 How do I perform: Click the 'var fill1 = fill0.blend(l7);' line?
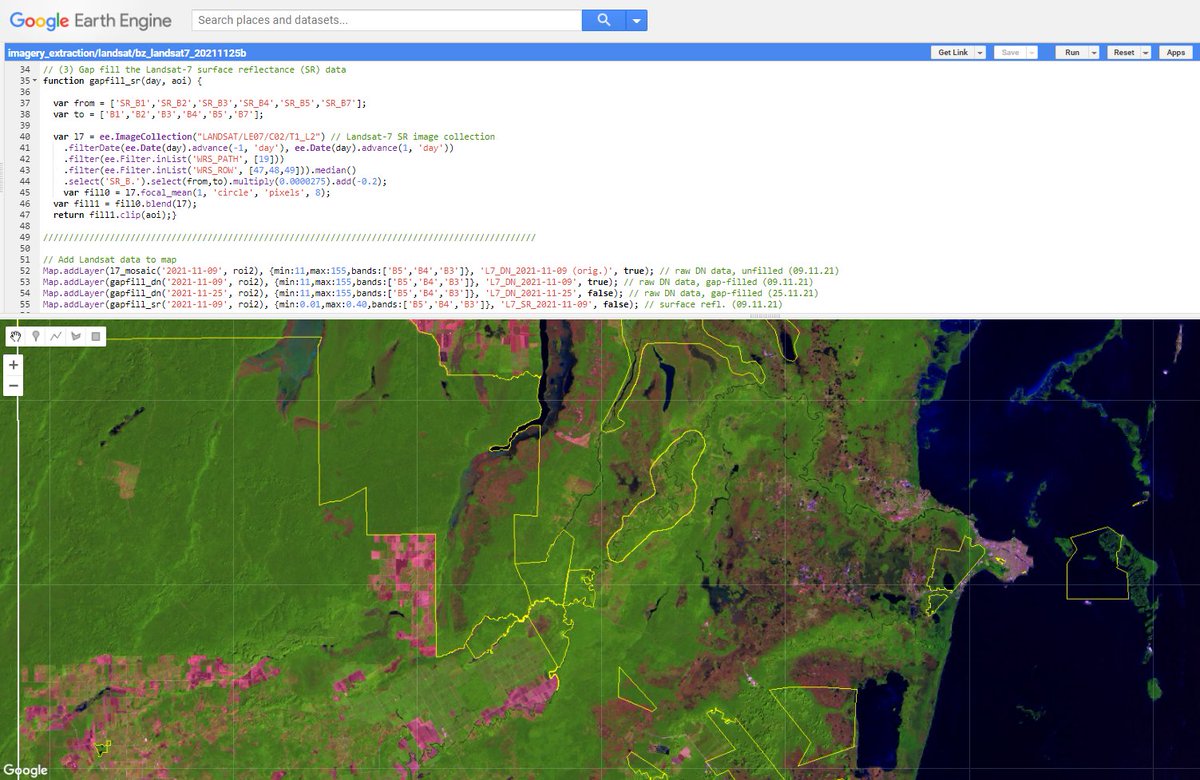pos(123,203)
